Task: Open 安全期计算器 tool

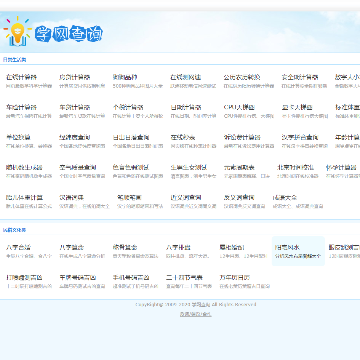Action: 300,77
